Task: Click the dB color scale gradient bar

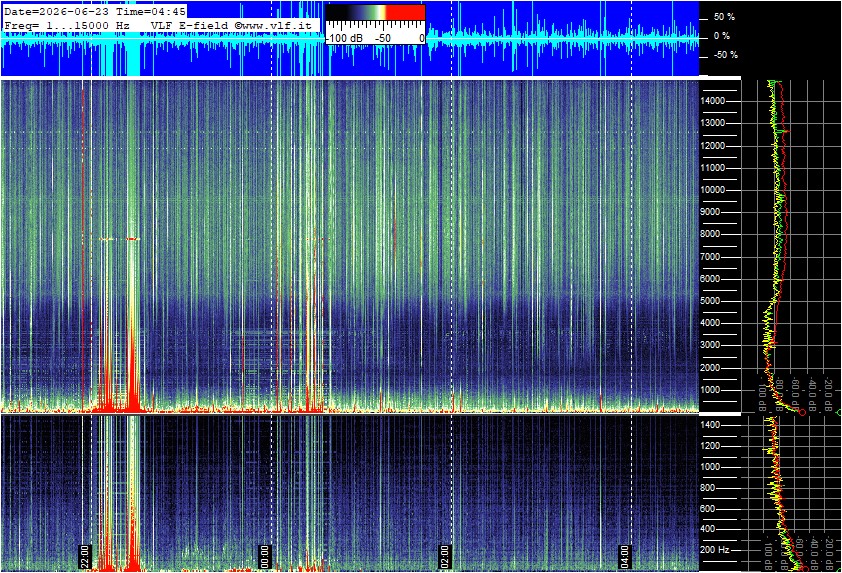Action: click(x=375, y=12)
